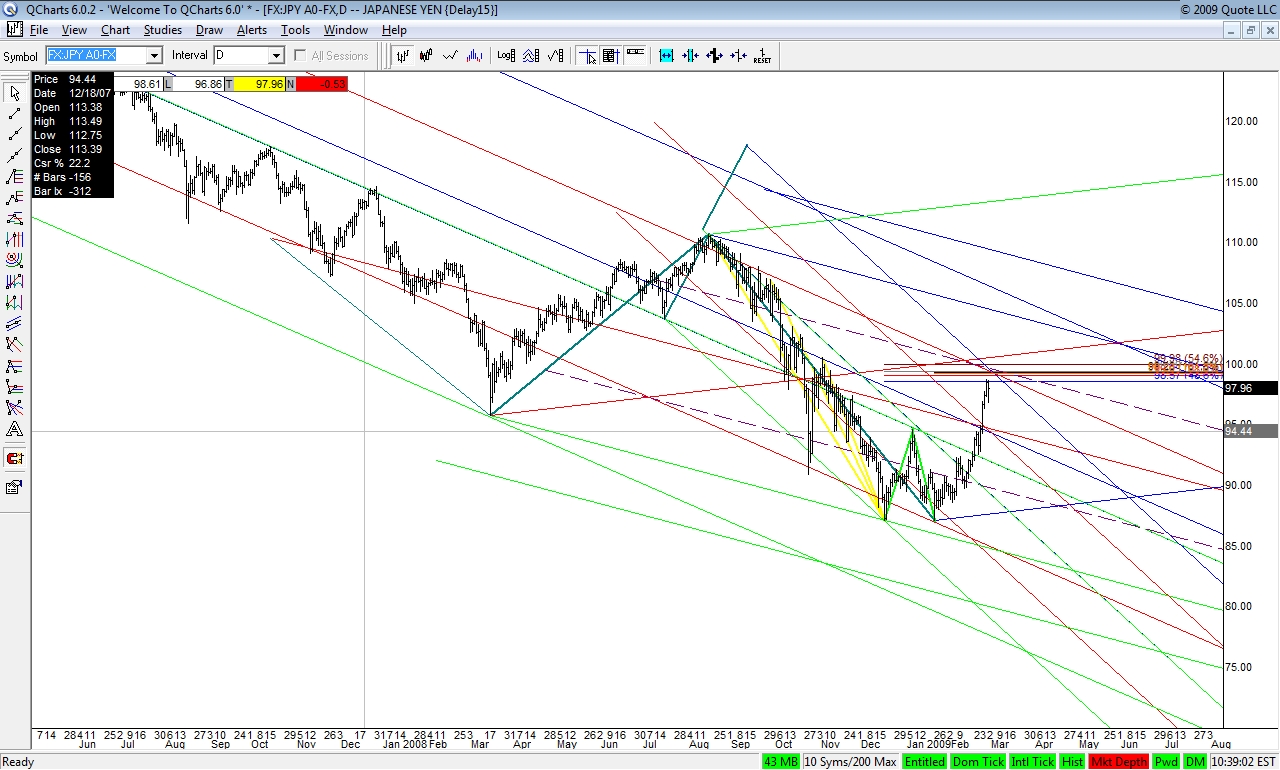Expand the Interval dropdown list
Screen dimensions: 1280x770
276,56
